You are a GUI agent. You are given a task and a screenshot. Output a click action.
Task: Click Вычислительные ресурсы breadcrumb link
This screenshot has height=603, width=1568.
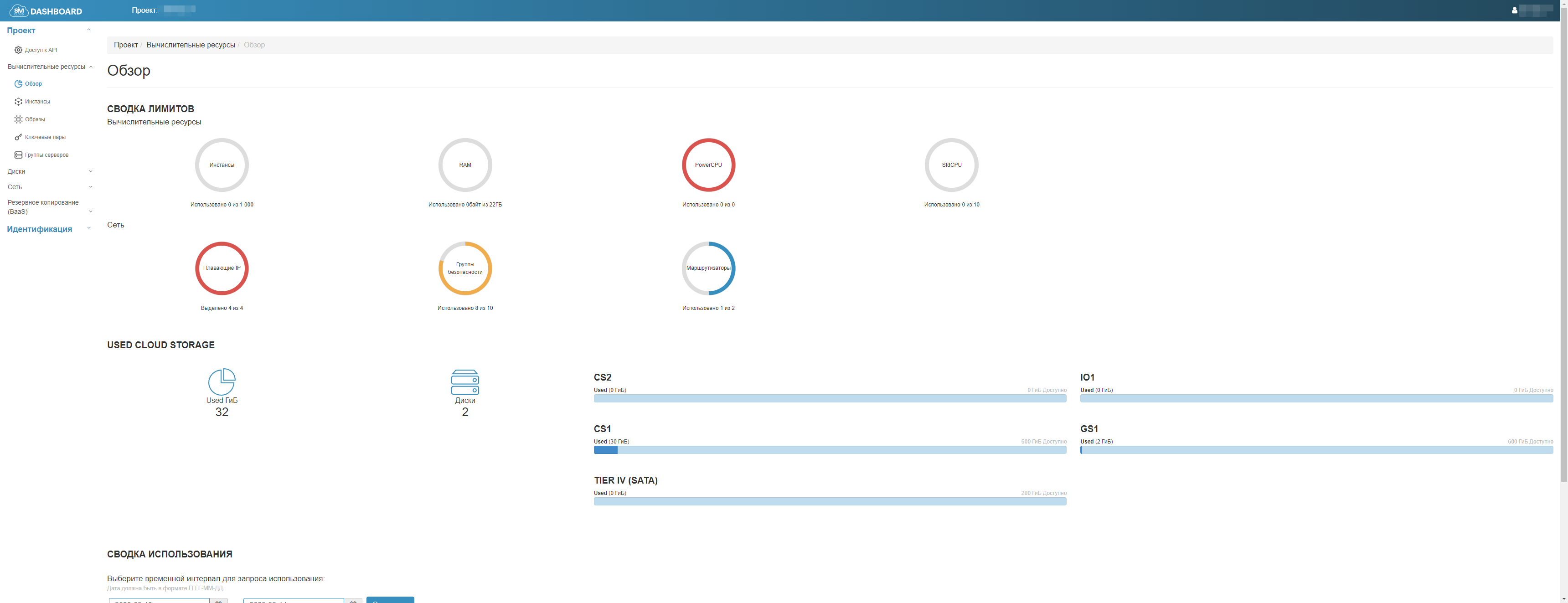[191, 45]
